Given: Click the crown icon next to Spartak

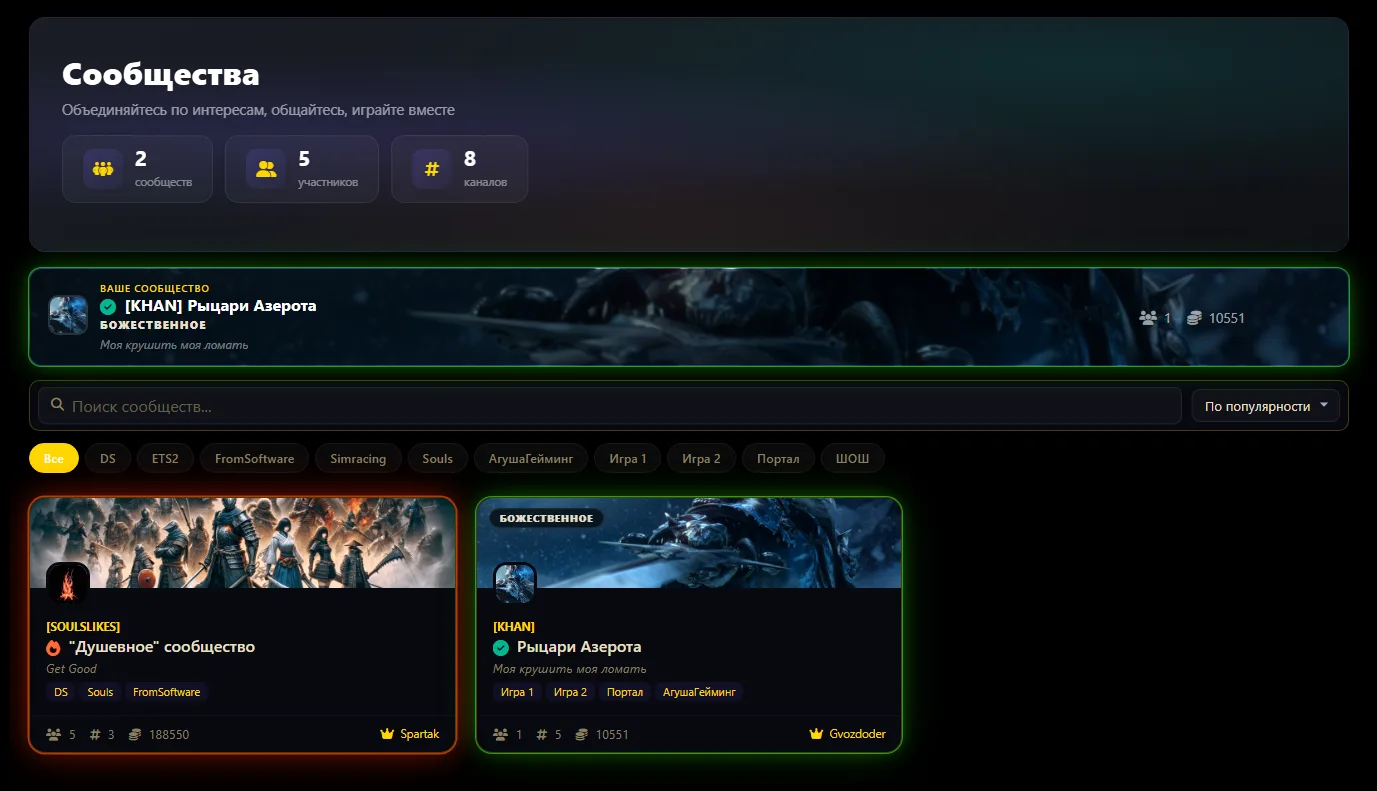Looking at the screenshot, I should point(387,734).
